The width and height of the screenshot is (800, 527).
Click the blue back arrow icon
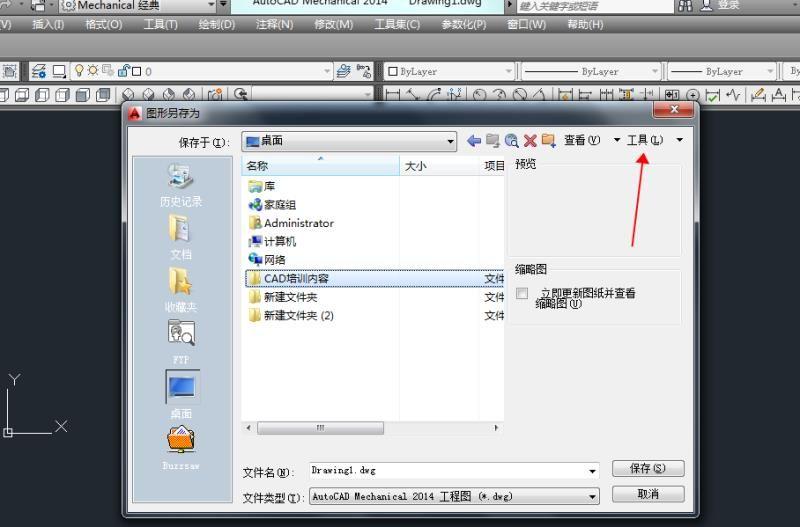[x=474, y=140]
